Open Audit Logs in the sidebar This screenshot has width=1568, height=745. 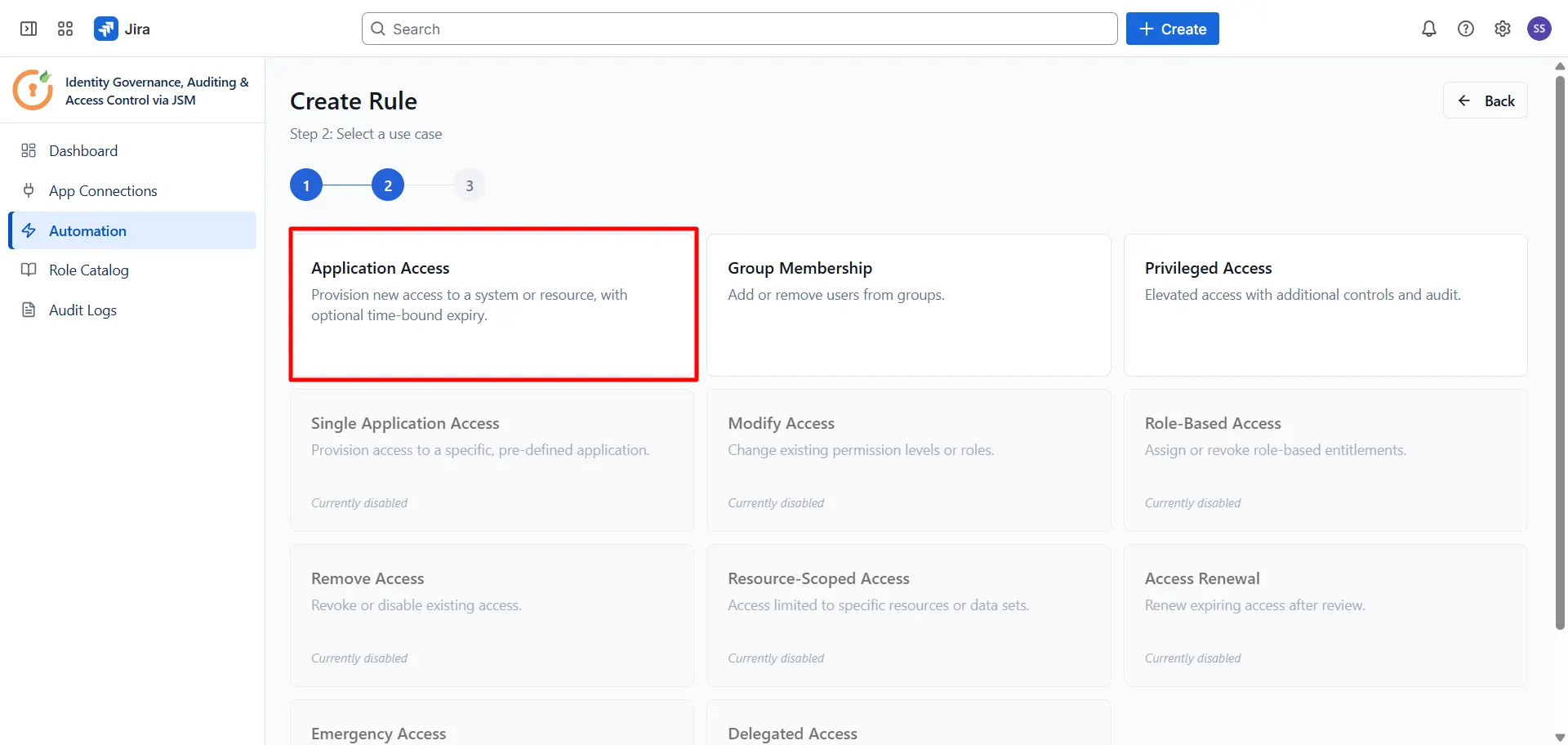click(132, 310)
